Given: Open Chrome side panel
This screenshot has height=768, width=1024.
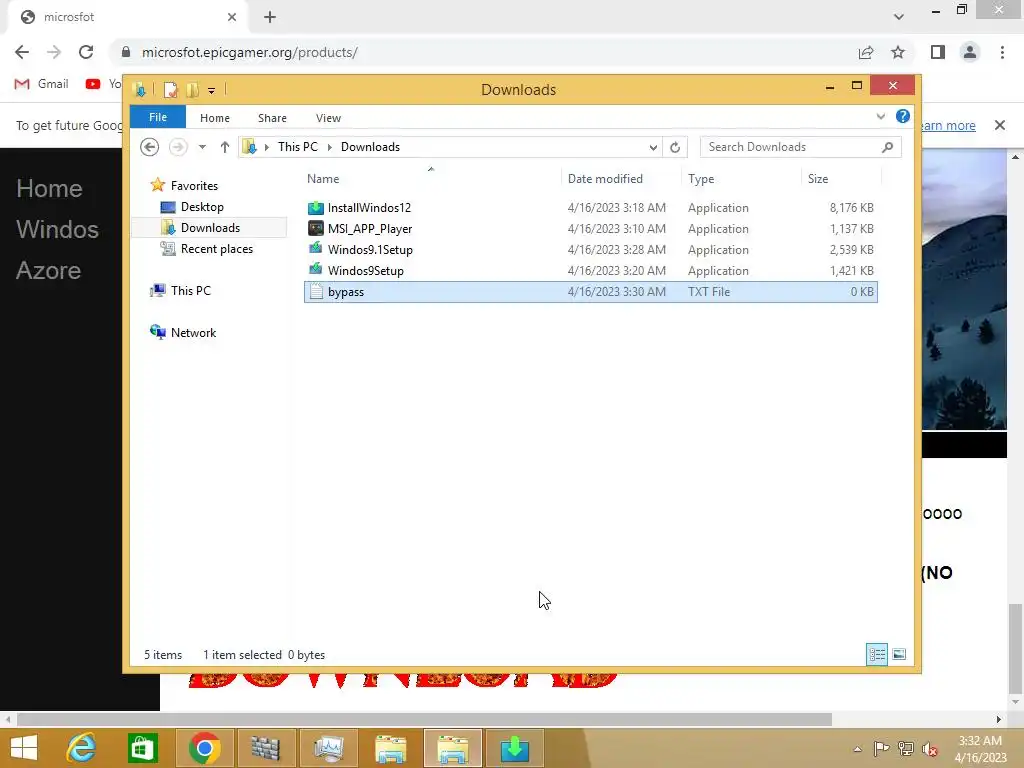Looking at the screenshot, I should [938, 52].
